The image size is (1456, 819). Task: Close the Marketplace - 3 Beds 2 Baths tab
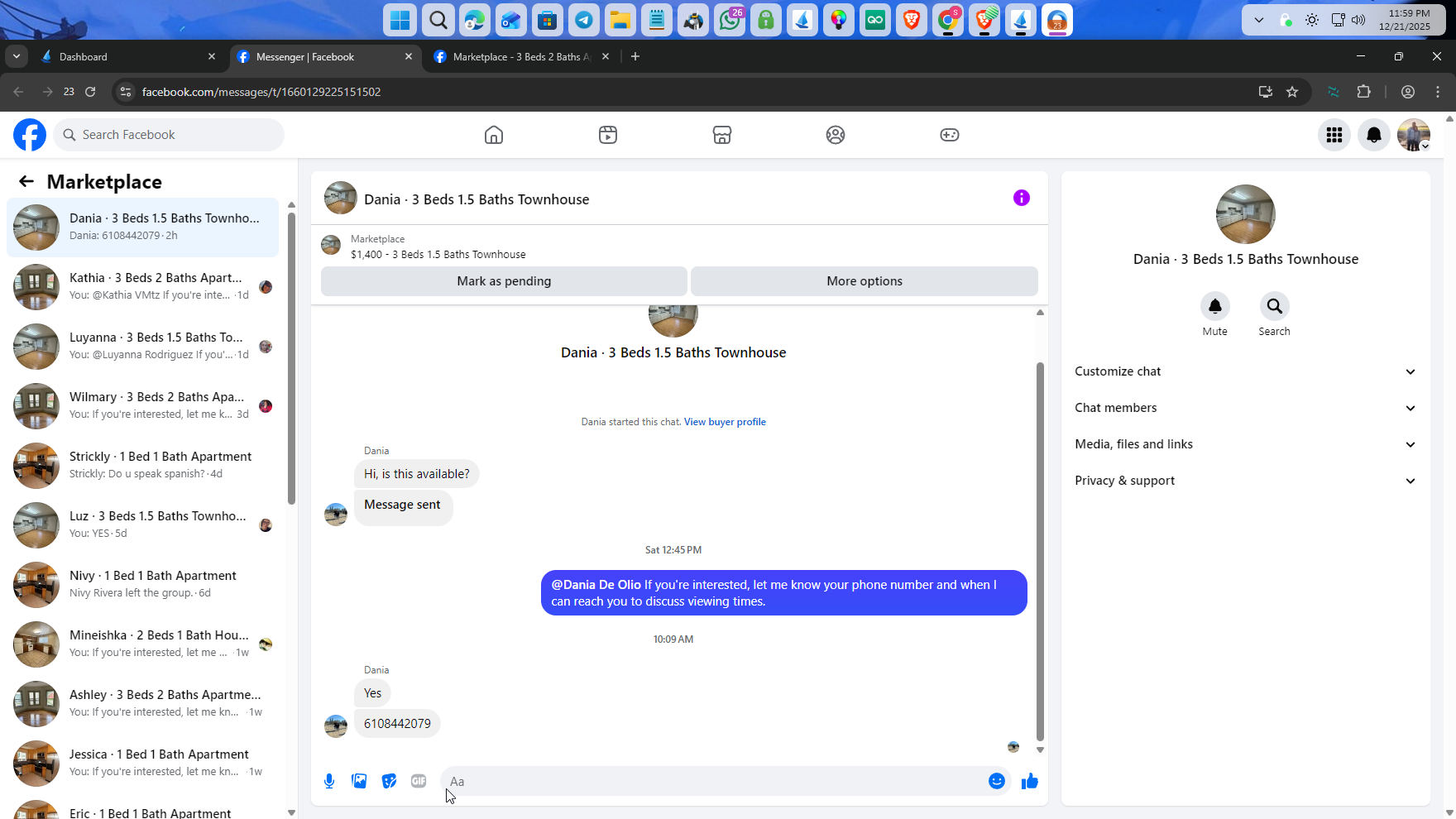[x=606, y=56]
